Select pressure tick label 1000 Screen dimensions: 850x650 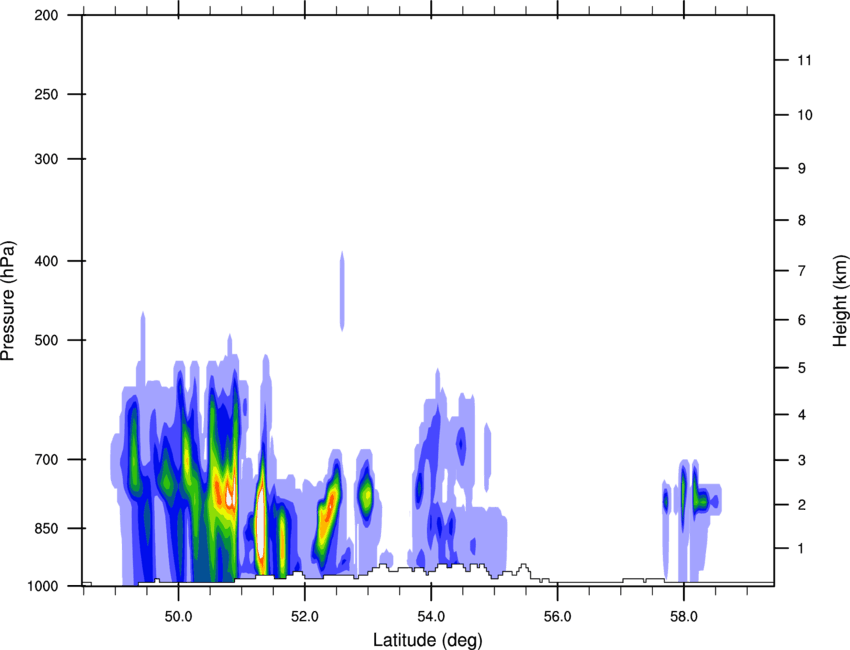[42, 586]
